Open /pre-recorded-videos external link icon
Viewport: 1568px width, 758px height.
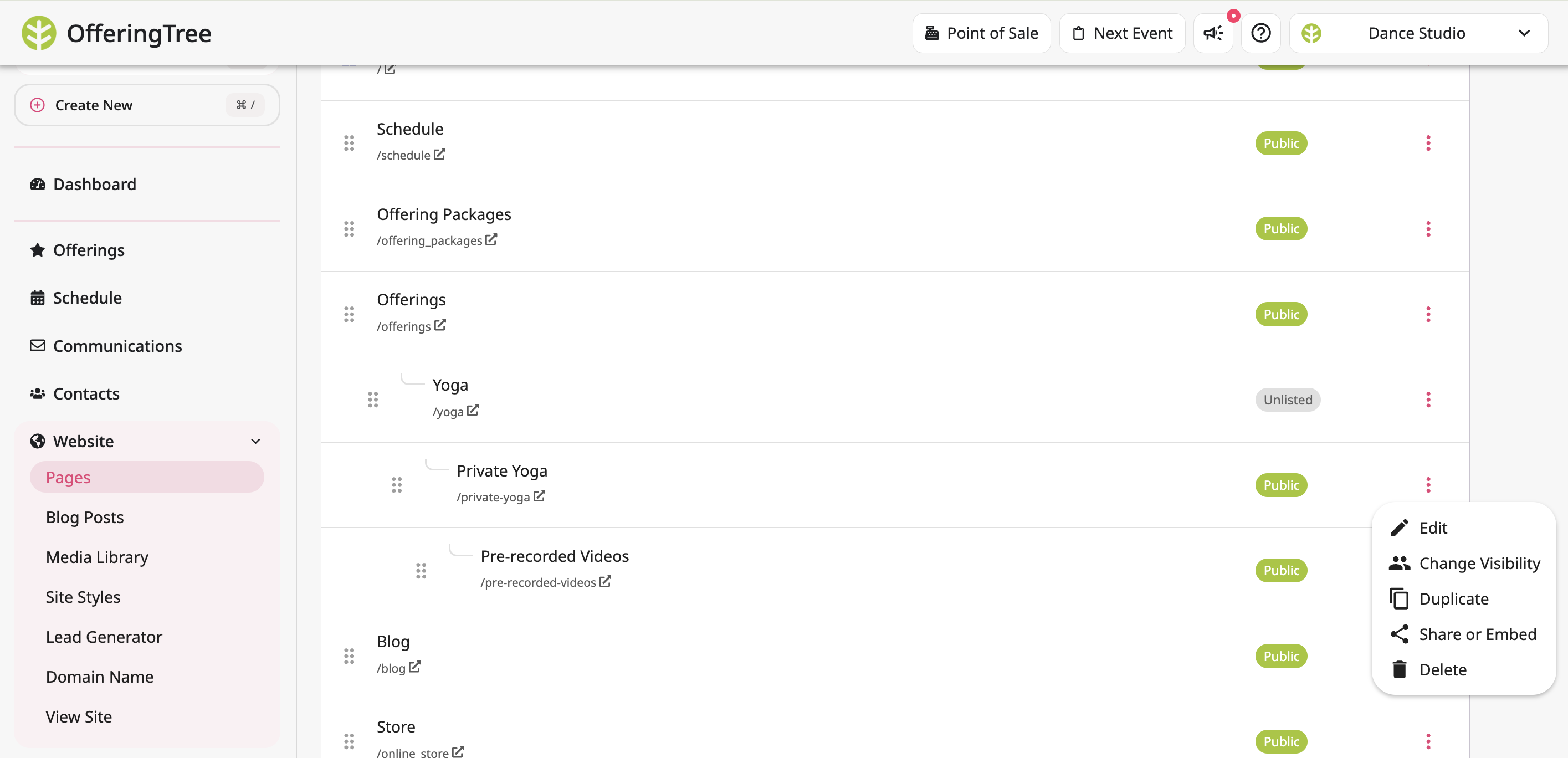tap(605, 581)
